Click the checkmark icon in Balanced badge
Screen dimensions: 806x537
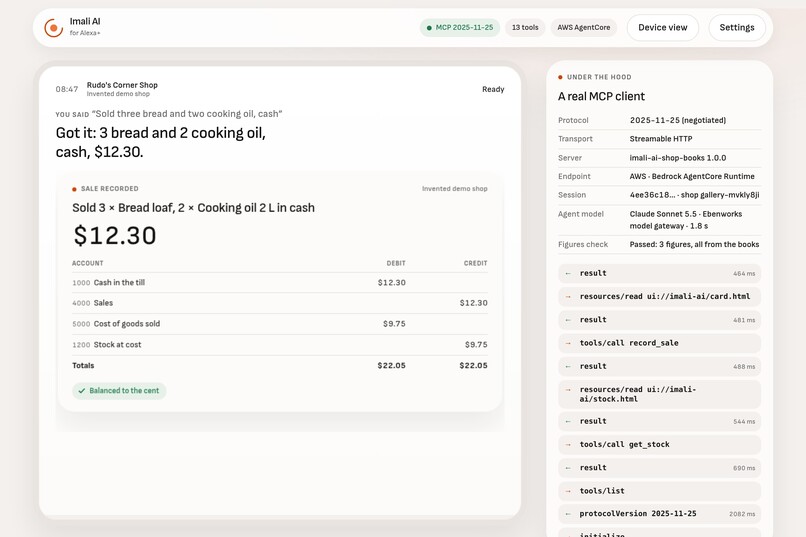point(81,391)
